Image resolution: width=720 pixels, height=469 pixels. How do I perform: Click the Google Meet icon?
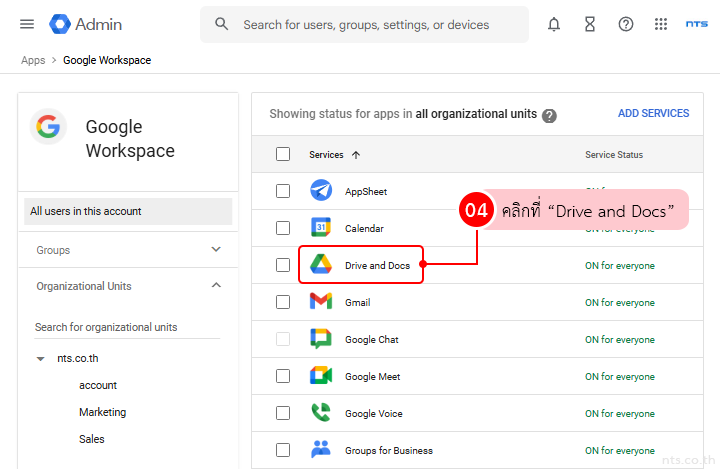pos(320,376)
